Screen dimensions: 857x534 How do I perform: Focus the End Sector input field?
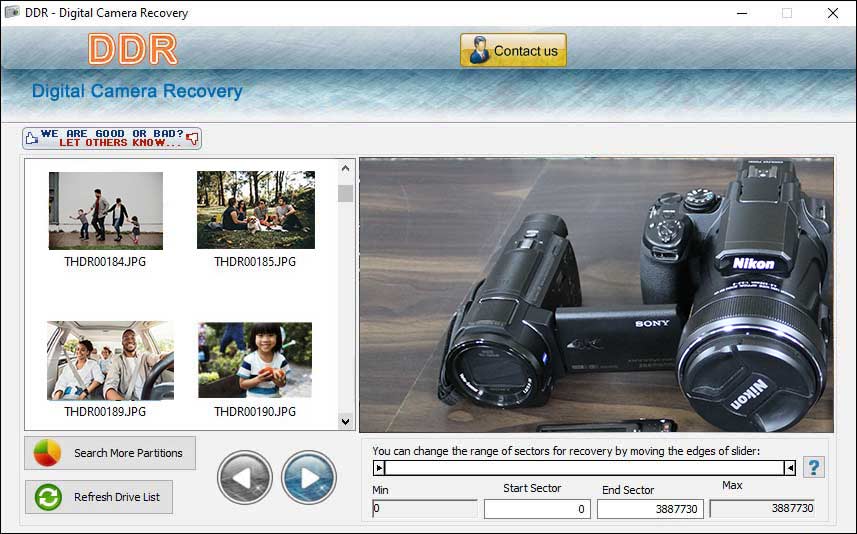[650, 509]
